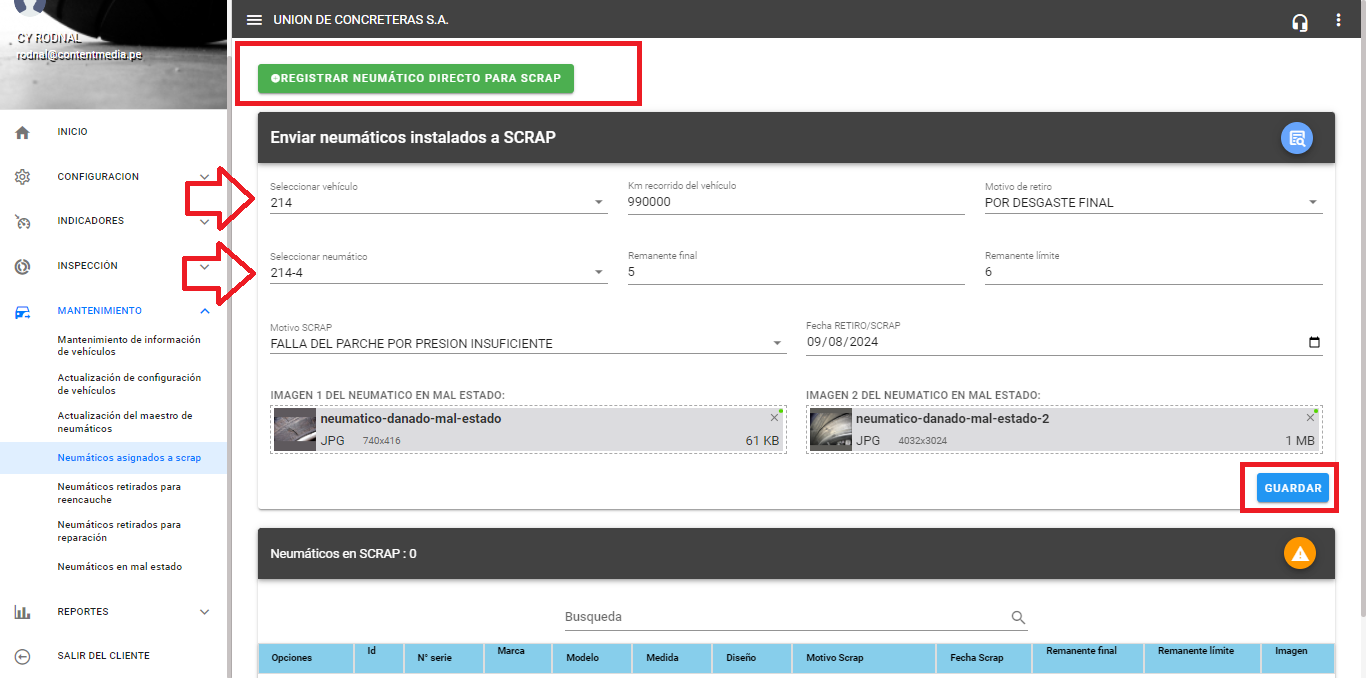Click the search magnifier in Busqueda

1018,618
